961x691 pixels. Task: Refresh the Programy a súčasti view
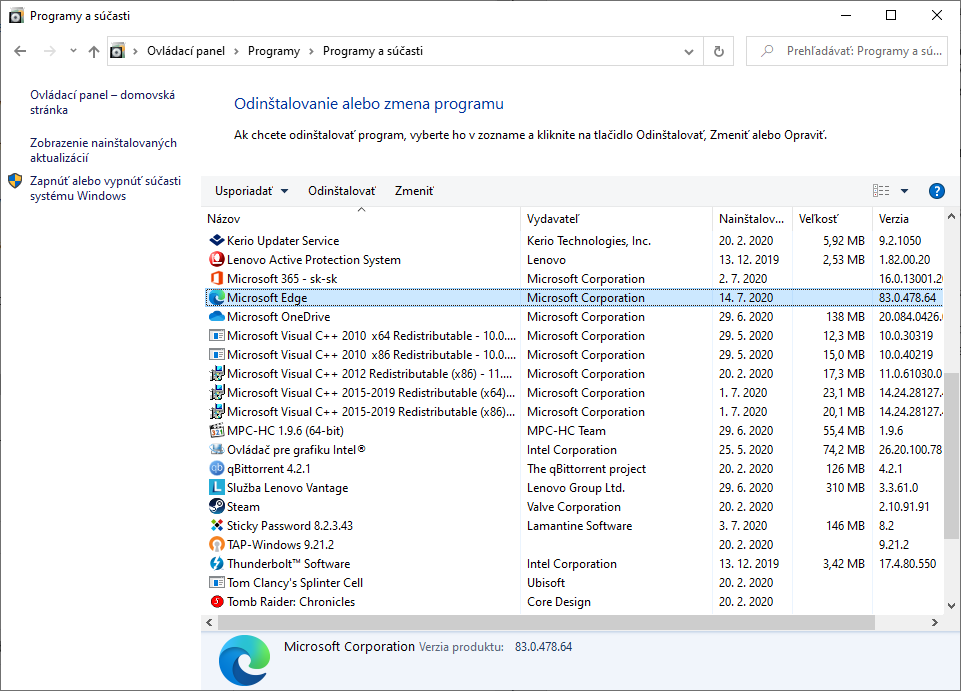pos(718,51)
